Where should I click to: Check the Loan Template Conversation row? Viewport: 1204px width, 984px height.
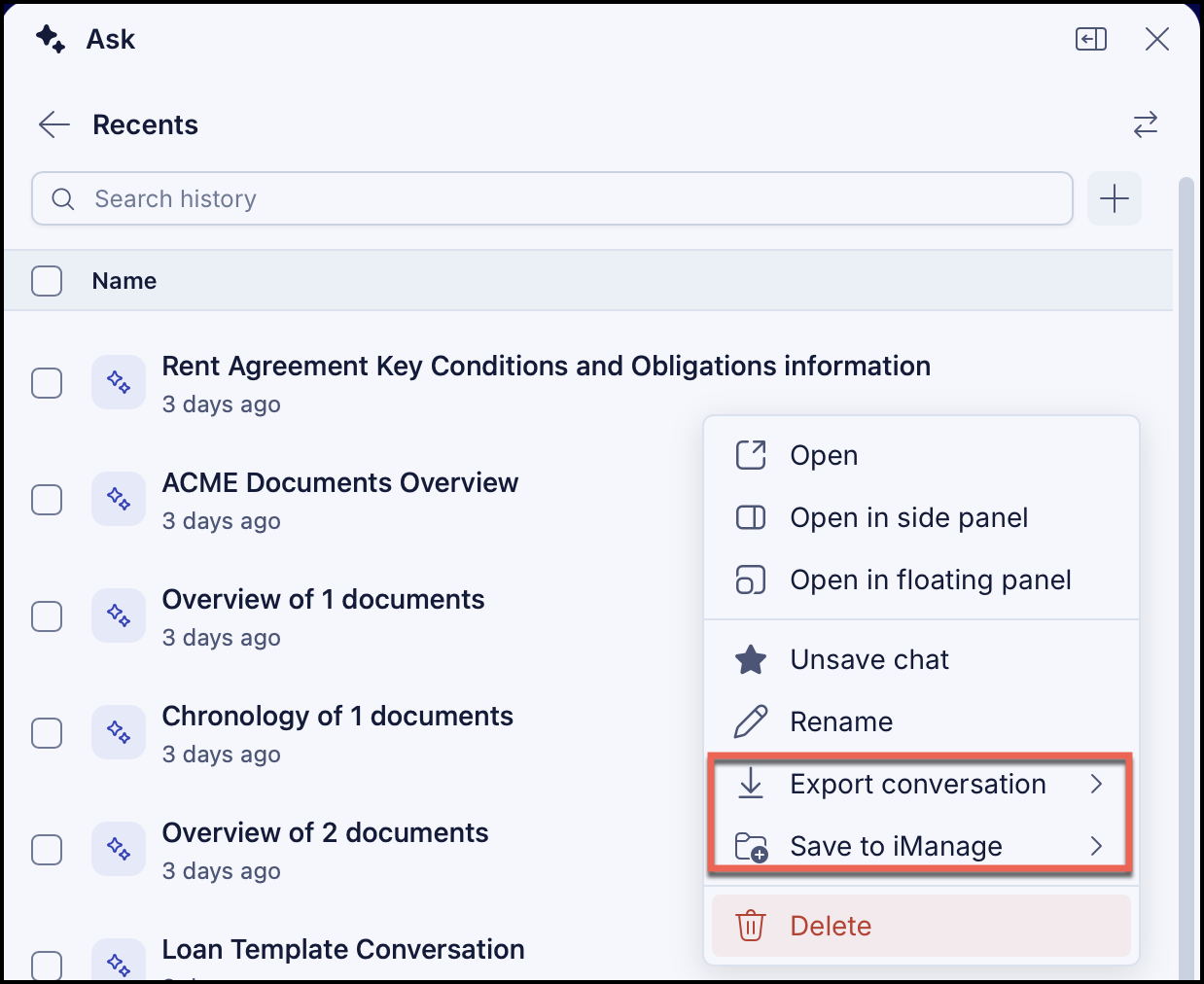pos(47,966)
